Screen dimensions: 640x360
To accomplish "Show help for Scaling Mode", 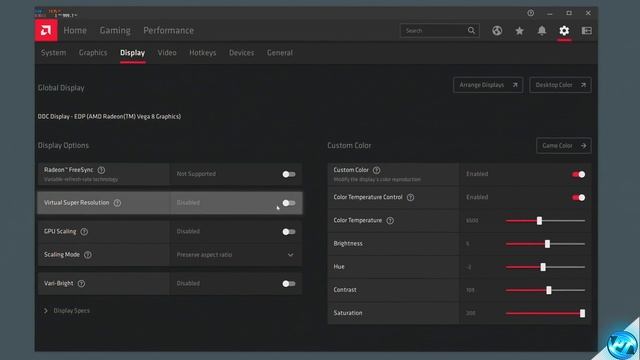I will pos(87,255).
